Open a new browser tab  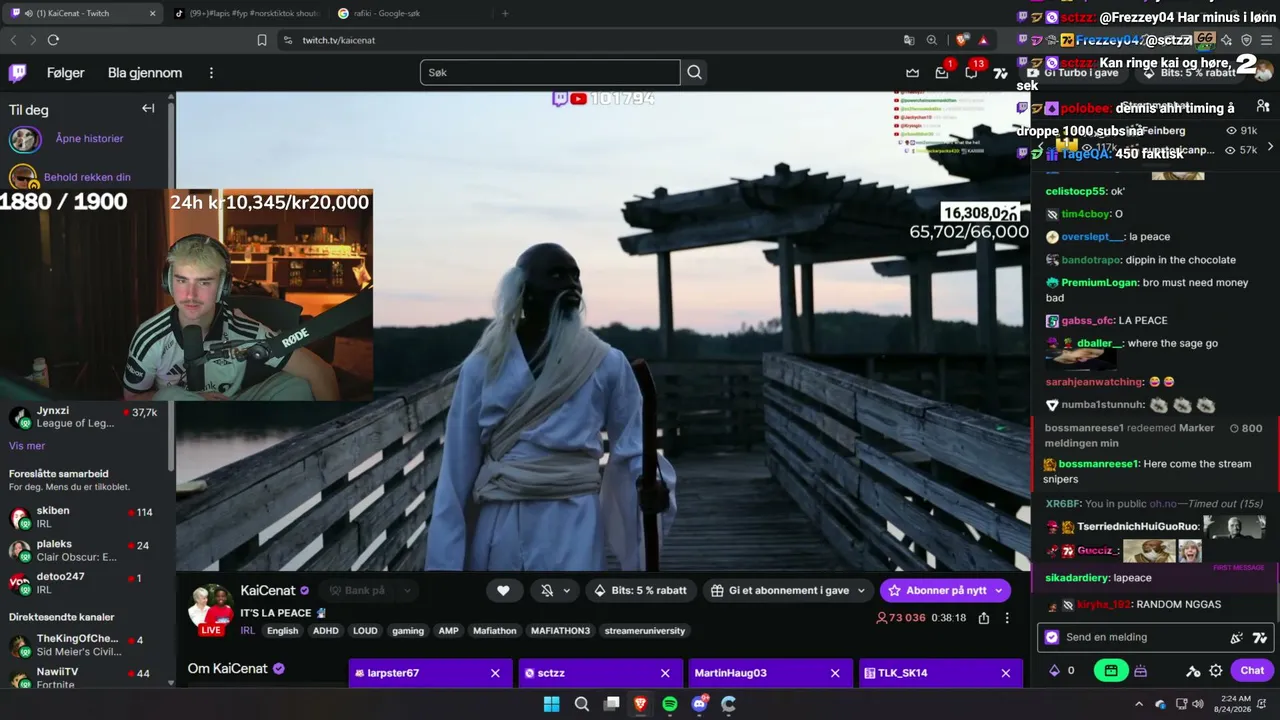coord(505,13)
